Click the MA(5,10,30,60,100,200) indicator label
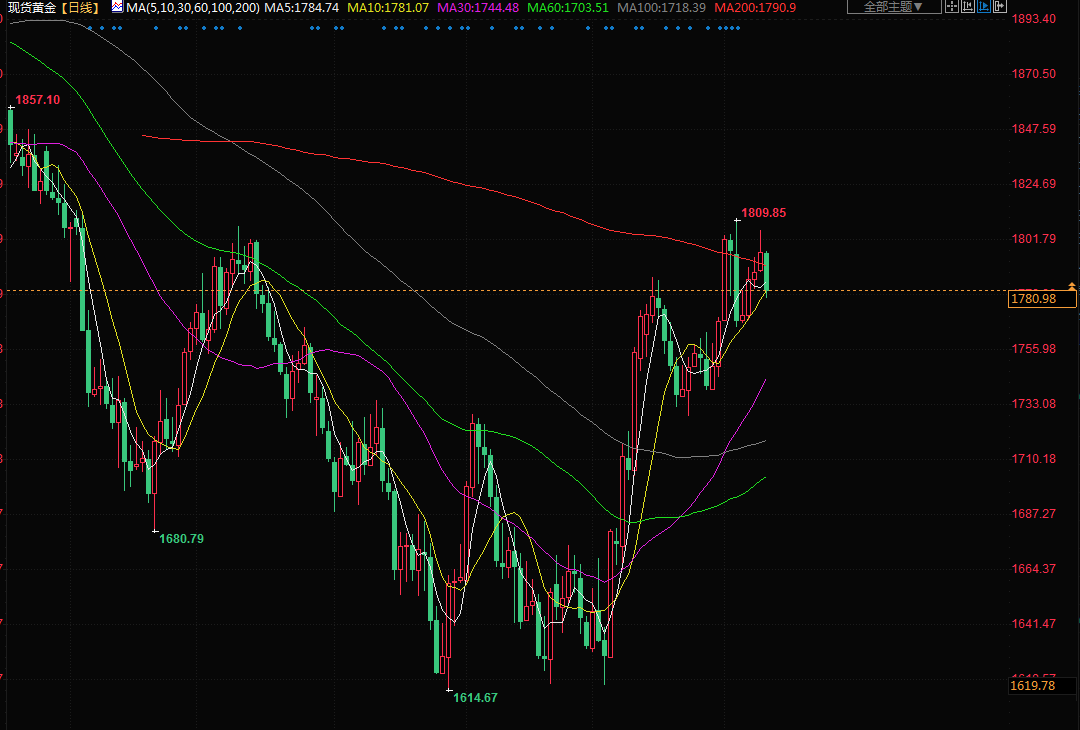This screenshot has height=730, width=1080. tap(193, 8)
